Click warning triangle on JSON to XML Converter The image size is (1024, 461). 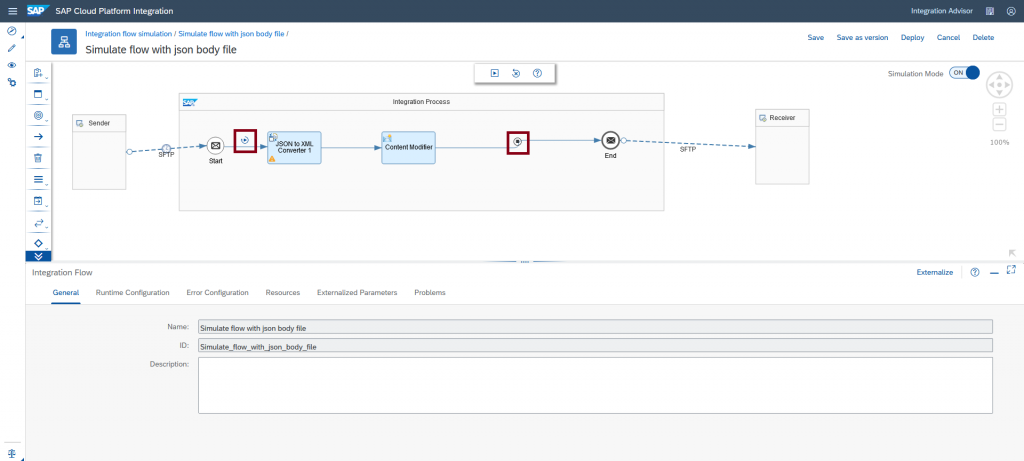click(x=272, y=159)
